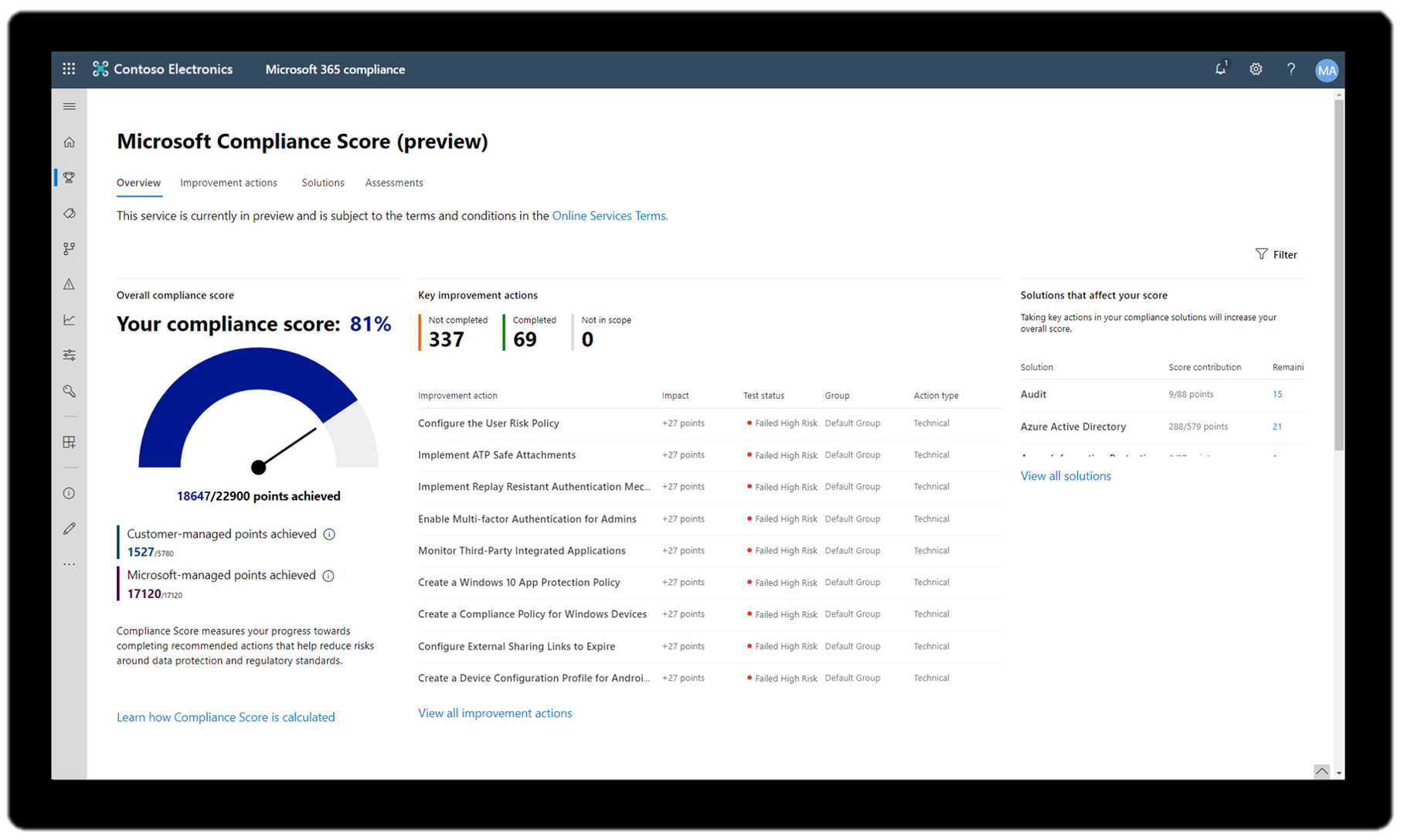This screenshot has width=1404, height=840.
Task: Open the Classification labels icon in sidebar
Action: (x=69, y=213)
